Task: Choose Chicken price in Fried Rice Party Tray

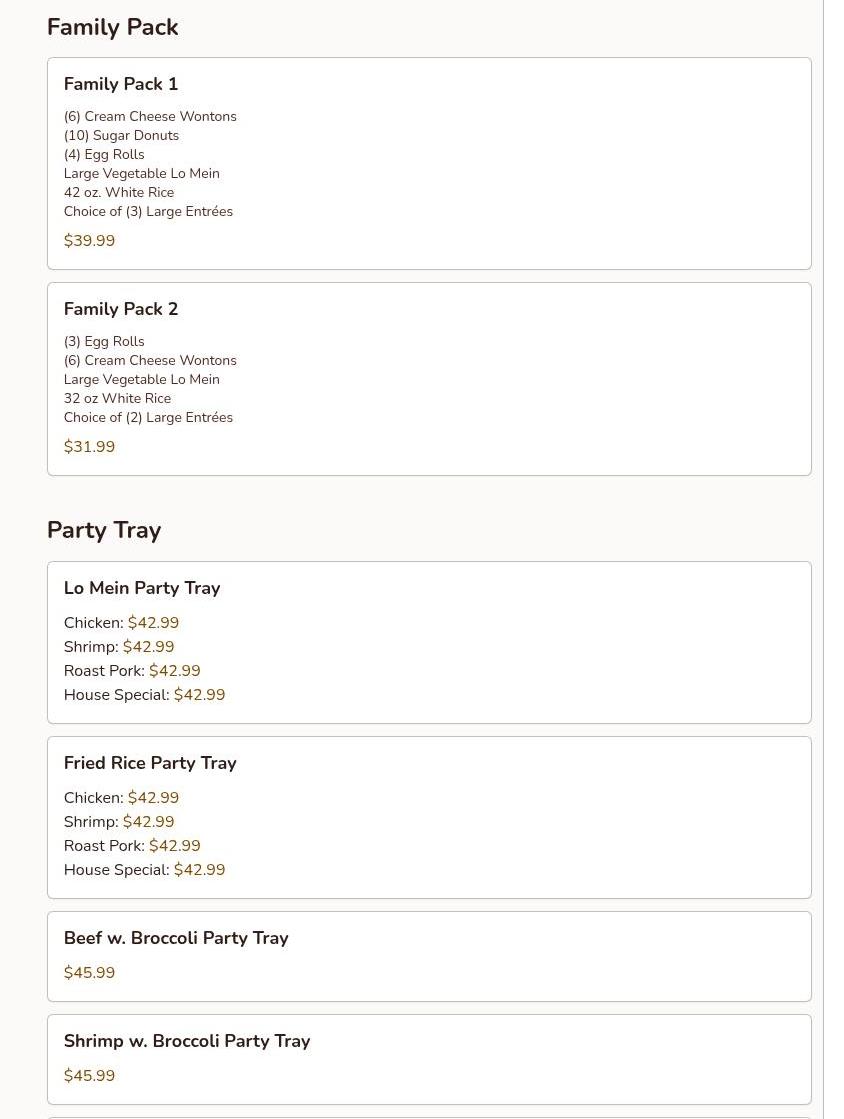Action: pyautogui.click(x=153, y=798)
